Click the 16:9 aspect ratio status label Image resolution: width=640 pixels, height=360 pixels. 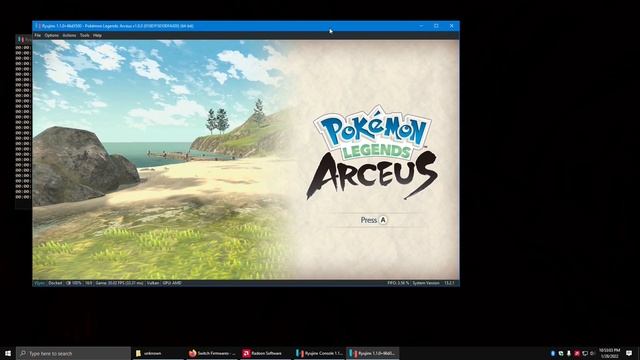(88, 283)
